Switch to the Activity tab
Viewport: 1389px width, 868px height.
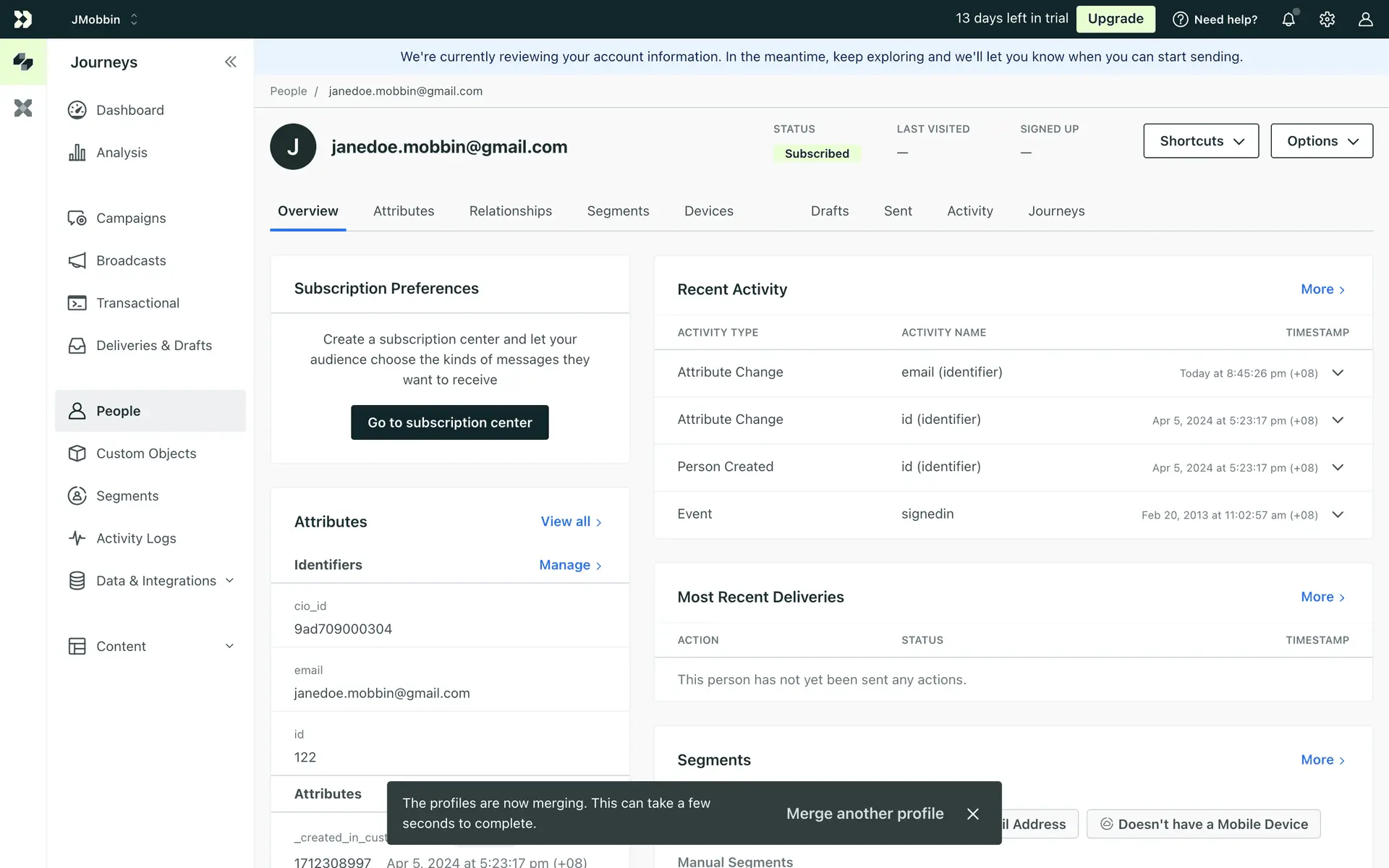[969, 211]
